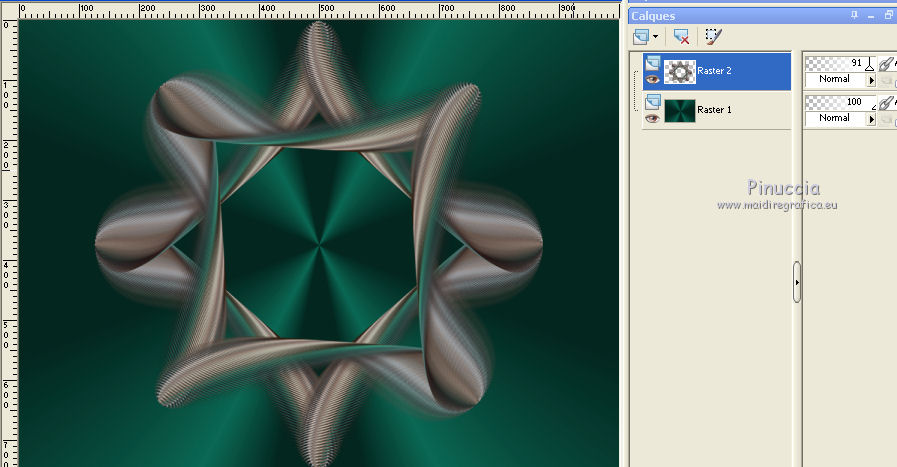Adjust Raster 1 opacity slider at 100
Viewport: 897px width, 467px height.
(x=840, y=102)
